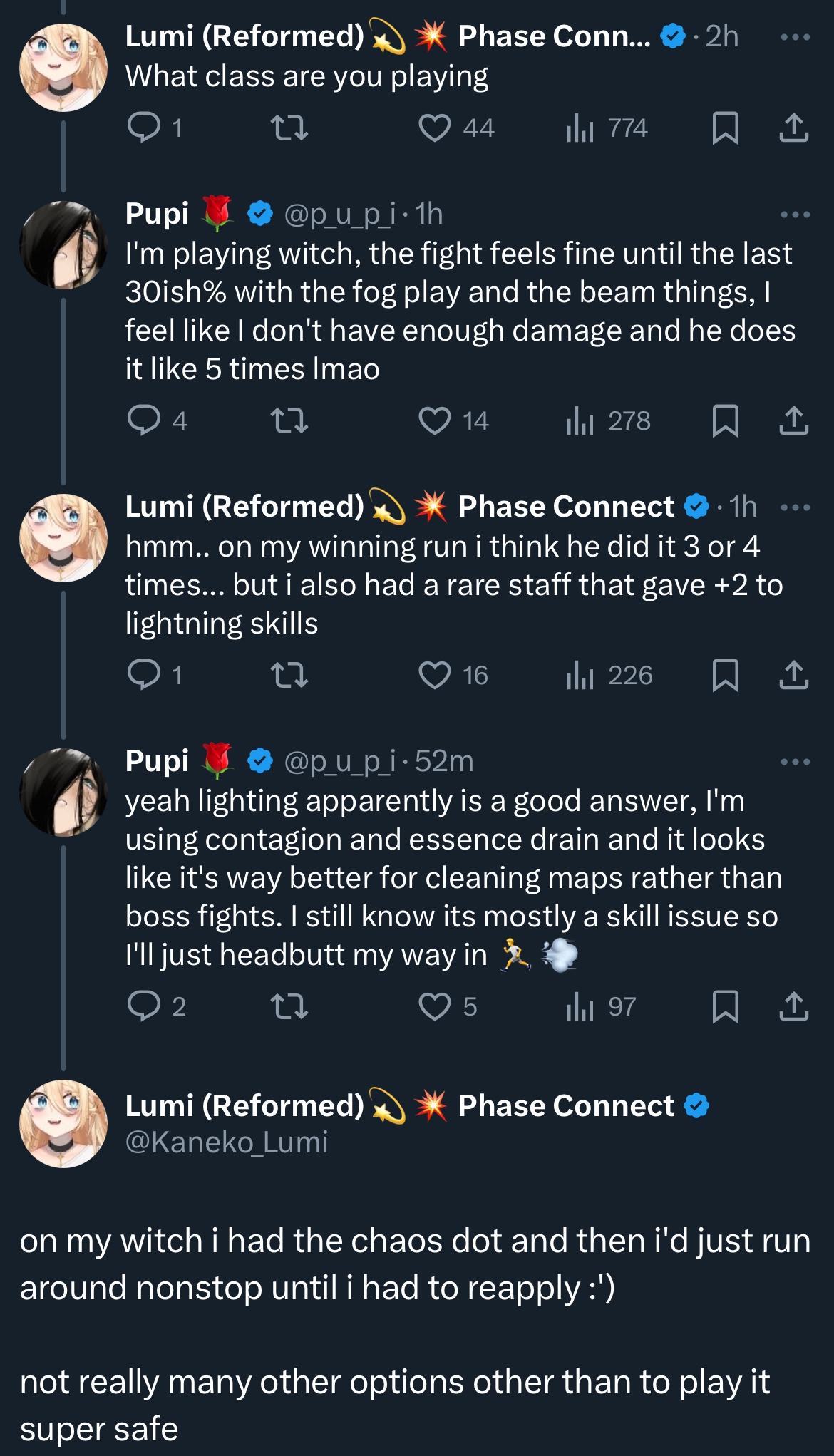Viewport: 834px width, 1456px height.
Task: Repost Lumi's tweet about lightning skills
Action: click(289, 676)
